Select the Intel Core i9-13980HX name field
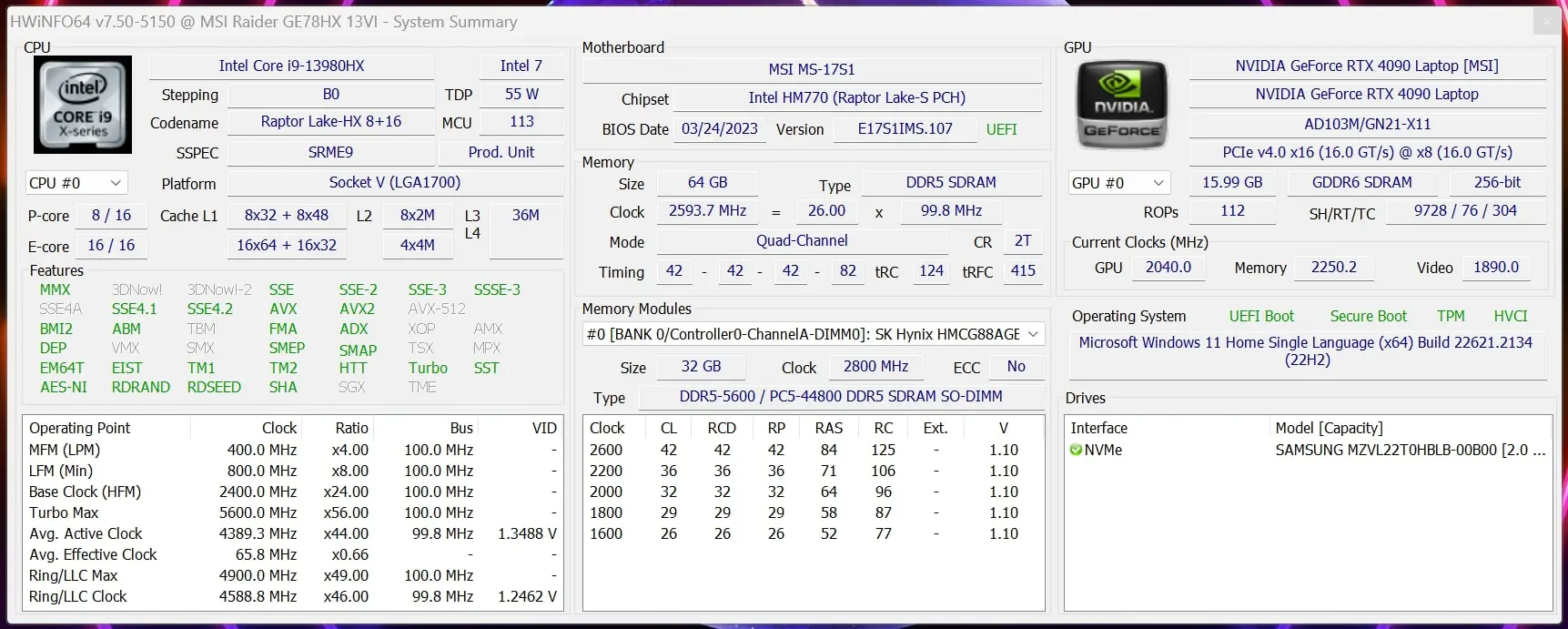The height and width of the screenshot is (629, 1568). coord(291,66)
